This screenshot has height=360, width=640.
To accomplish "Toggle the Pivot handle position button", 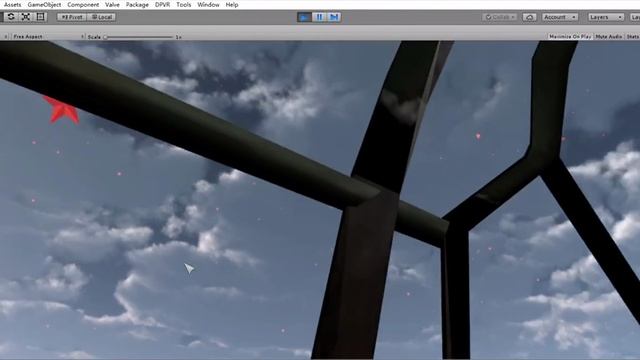I will (x=72, y=17).
